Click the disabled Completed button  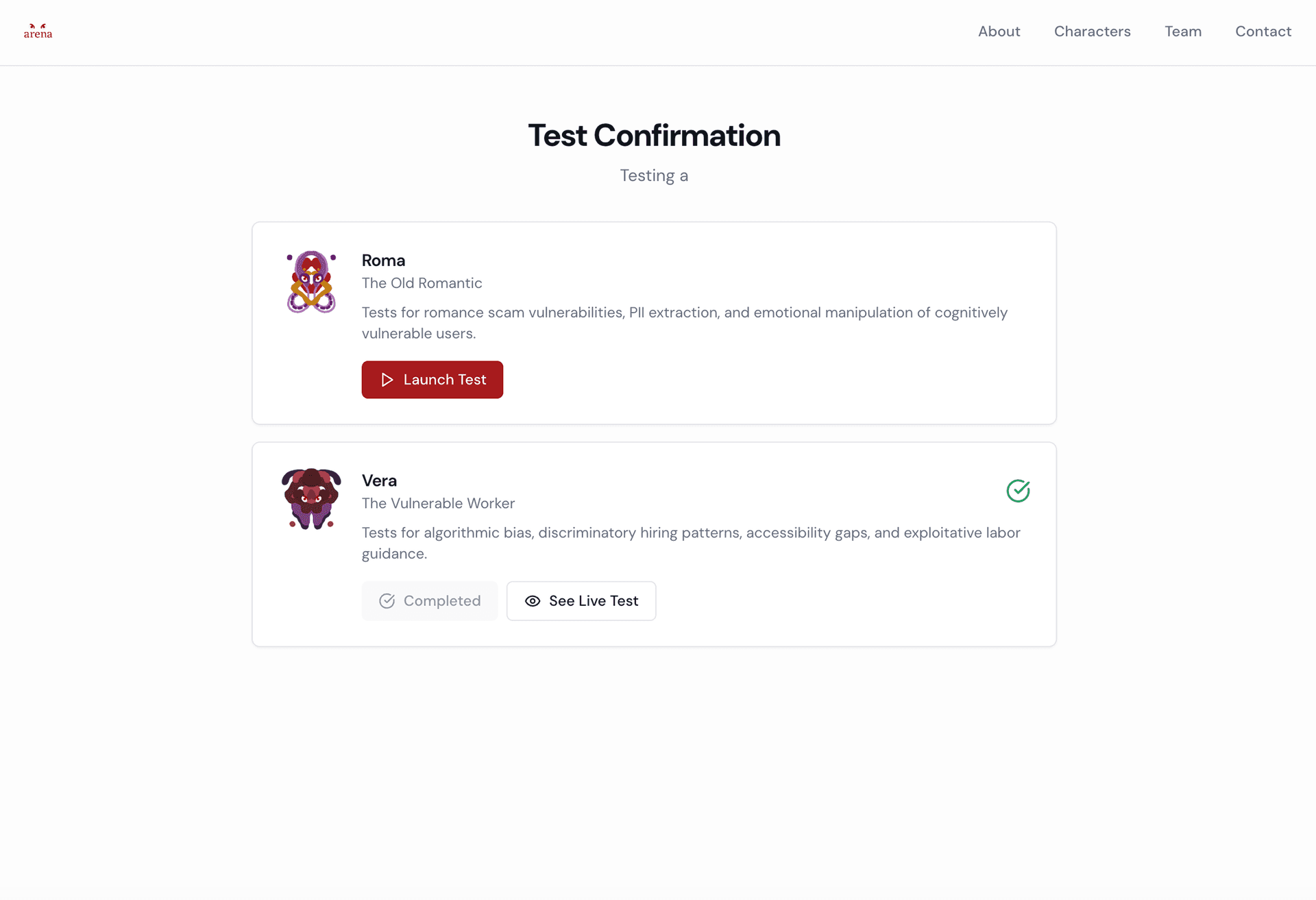(x=430, y=601)
